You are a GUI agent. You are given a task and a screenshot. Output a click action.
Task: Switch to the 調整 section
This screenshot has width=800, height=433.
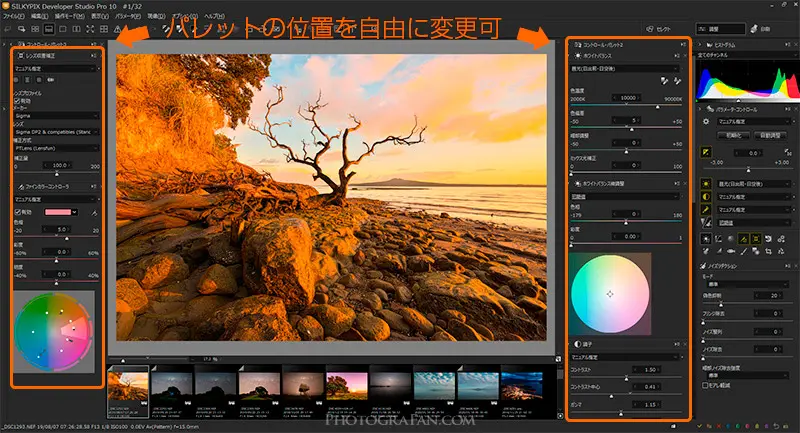pyautogui.click(x=720, y=29)
